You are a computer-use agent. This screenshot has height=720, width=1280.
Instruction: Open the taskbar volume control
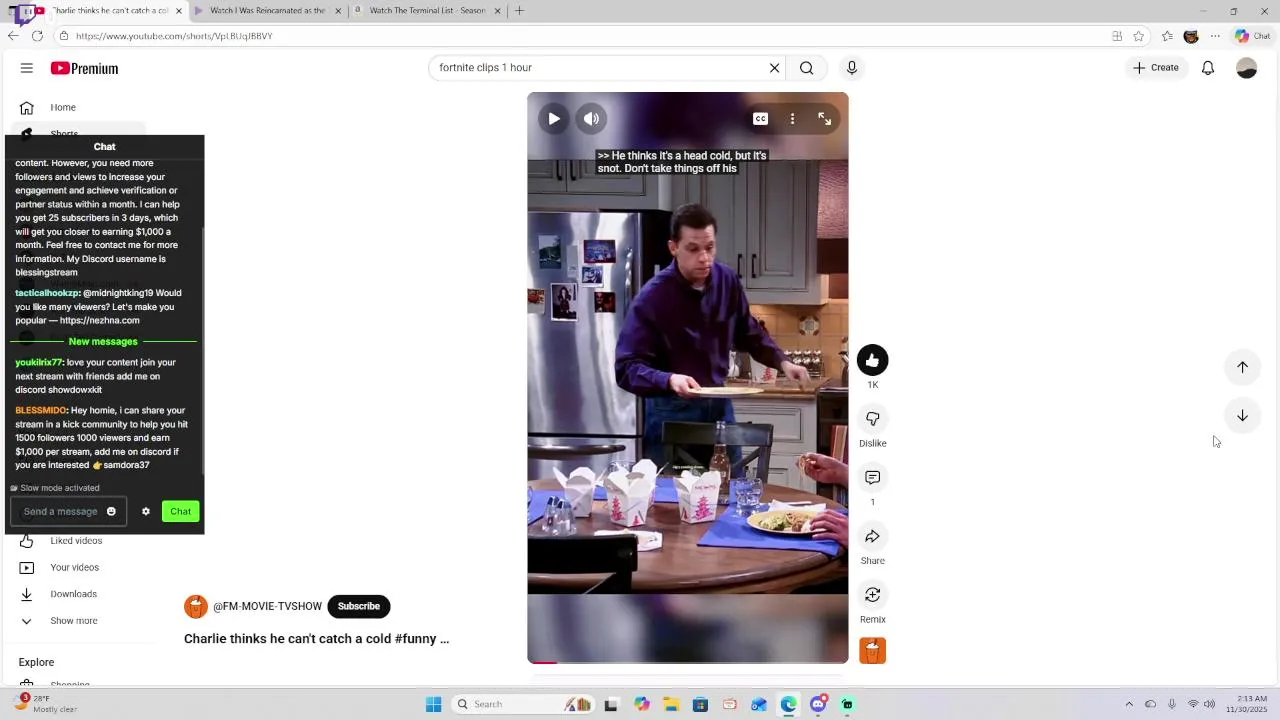pos(1210,704)
